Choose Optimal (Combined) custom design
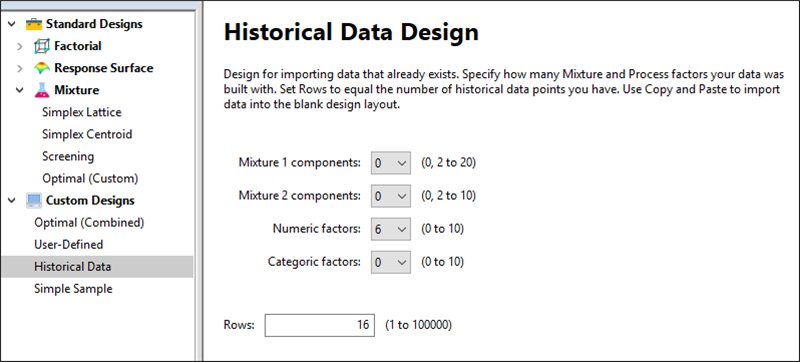 pyautogui.click(x=89, y=223)
